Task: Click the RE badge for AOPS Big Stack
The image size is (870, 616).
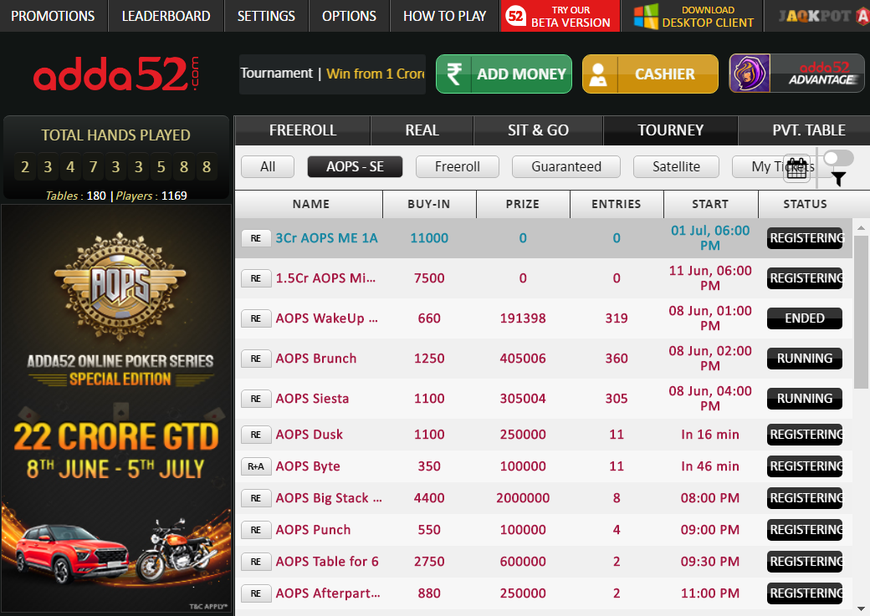Action: (256, 498)
